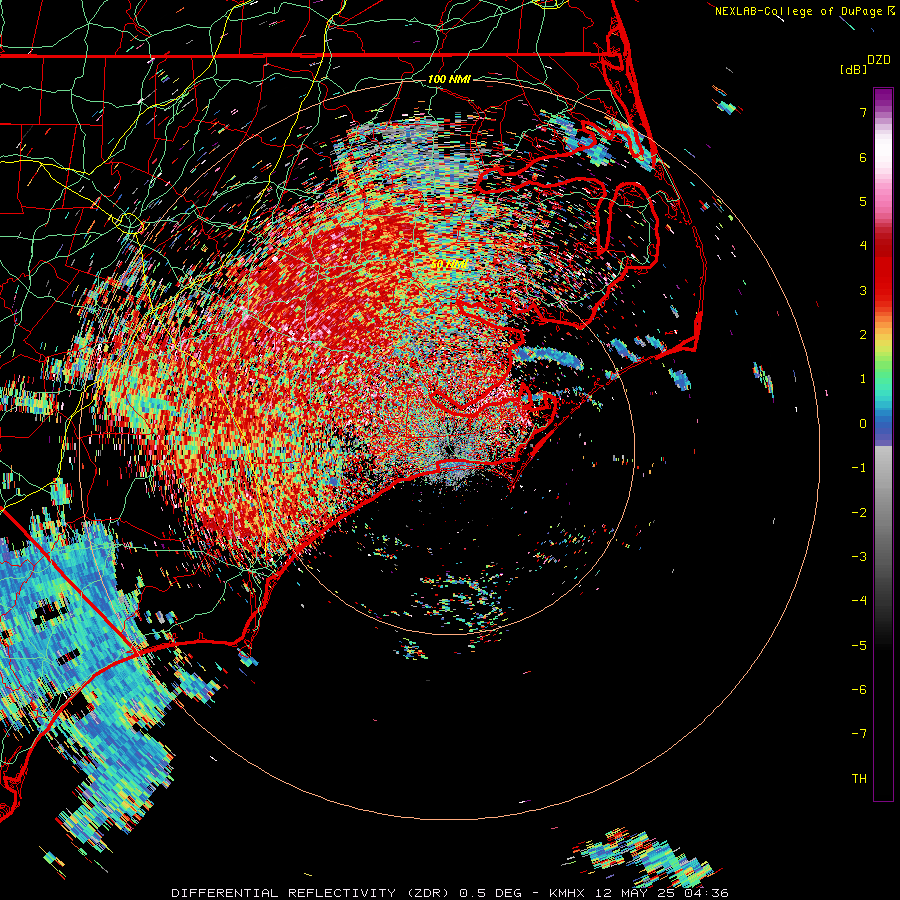Screen dimensions: 900x900
Task: Select the -2 tick on color scale
Action: (859, 513)
